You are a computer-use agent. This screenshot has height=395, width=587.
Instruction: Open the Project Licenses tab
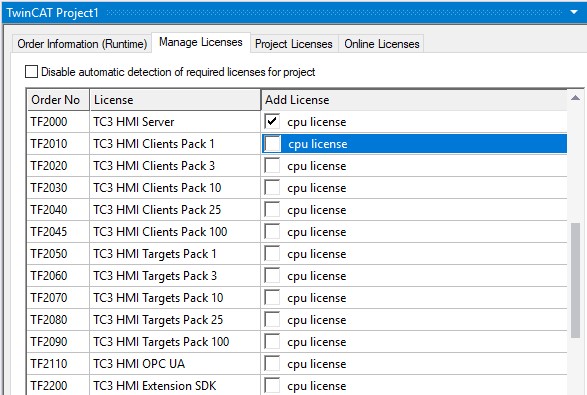tap(294, 44)
